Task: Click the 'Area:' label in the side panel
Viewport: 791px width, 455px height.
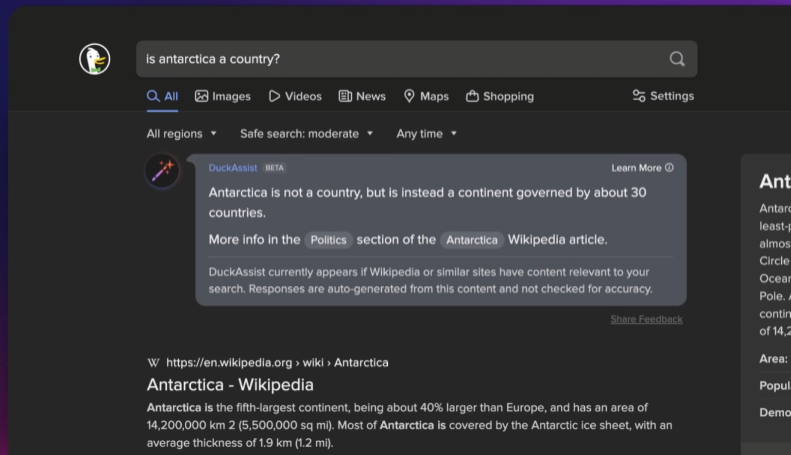Action: (773, 359)
